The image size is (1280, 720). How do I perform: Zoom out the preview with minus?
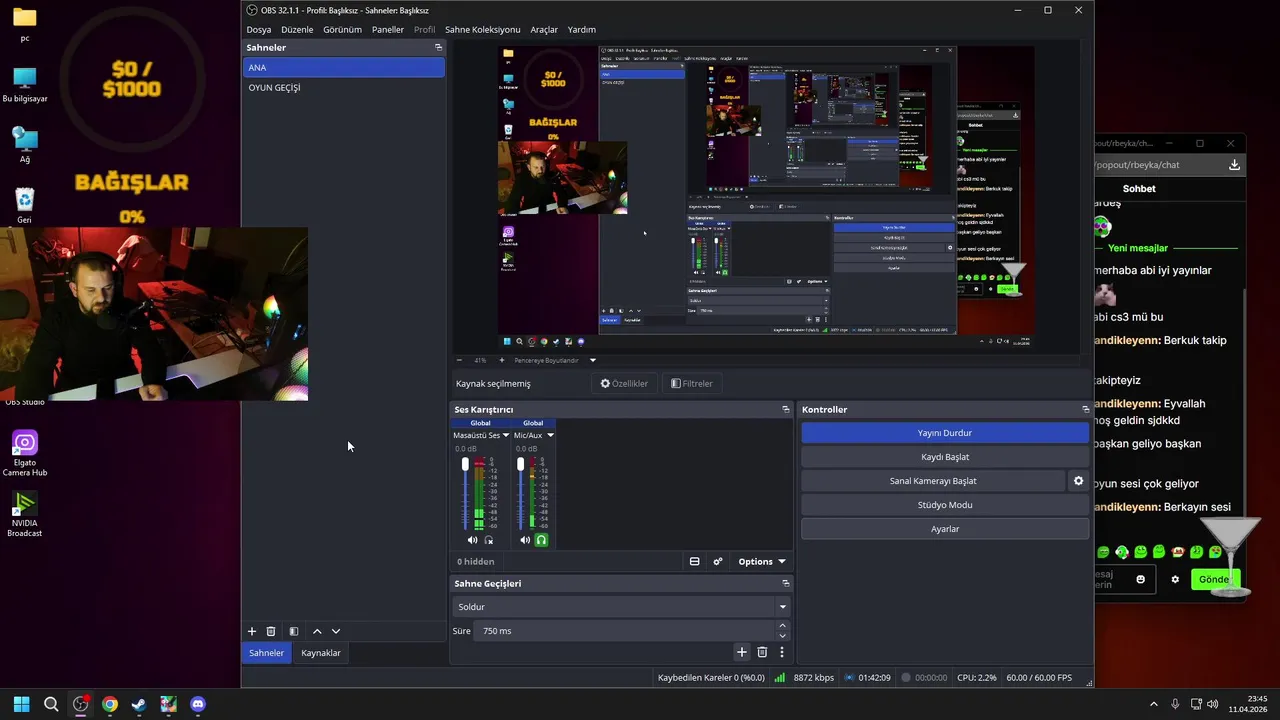pos(459,360)
